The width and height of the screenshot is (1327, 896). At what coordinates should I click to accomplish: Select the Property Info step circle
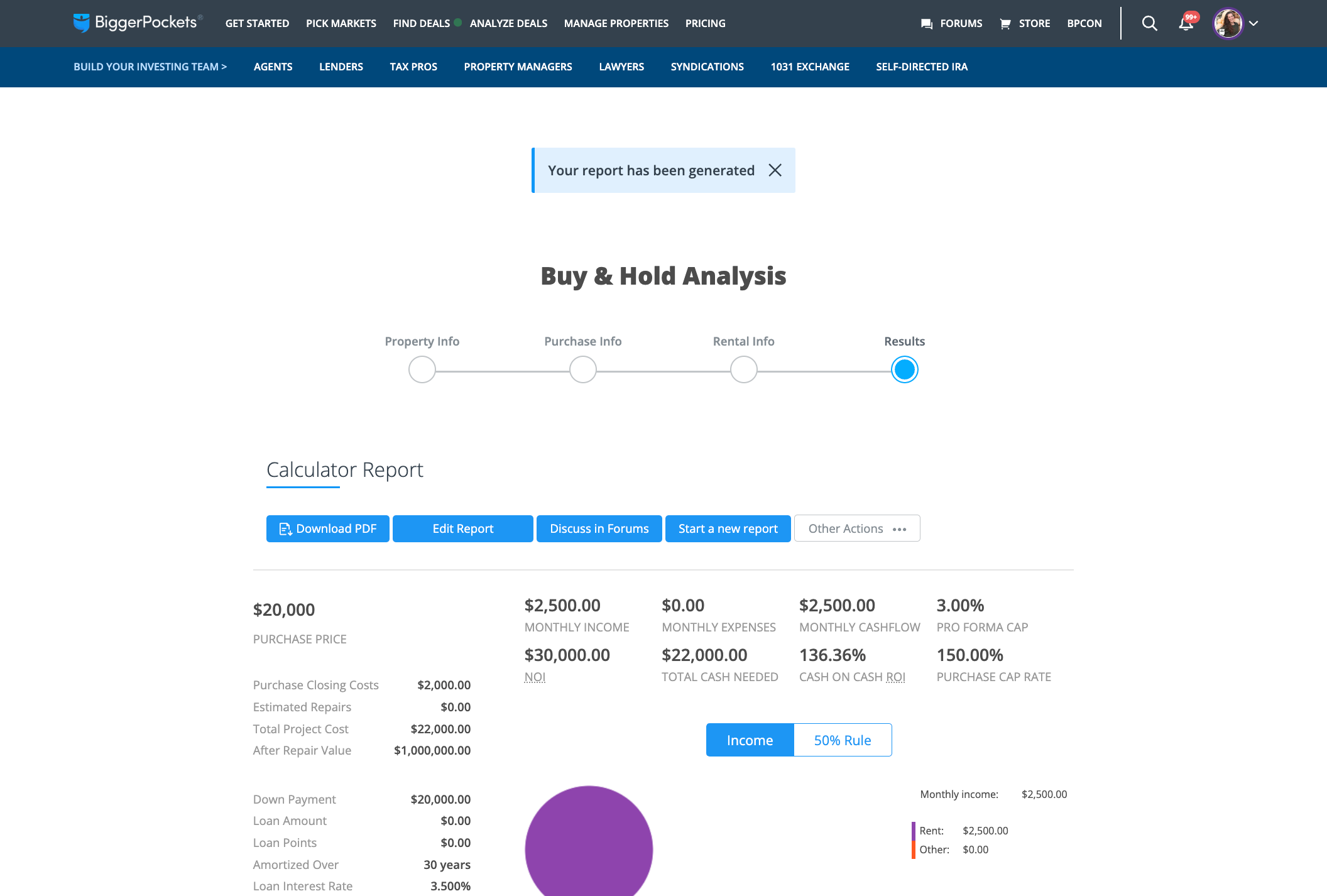coord(422,369)
